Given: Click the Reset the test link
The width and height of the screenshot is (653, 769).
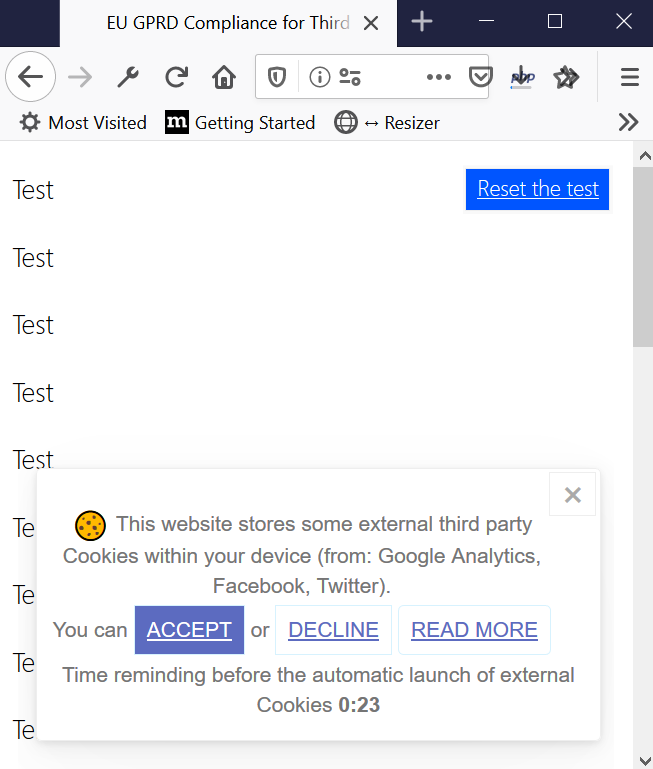Looking at the screenshot, I should (538, 189).
